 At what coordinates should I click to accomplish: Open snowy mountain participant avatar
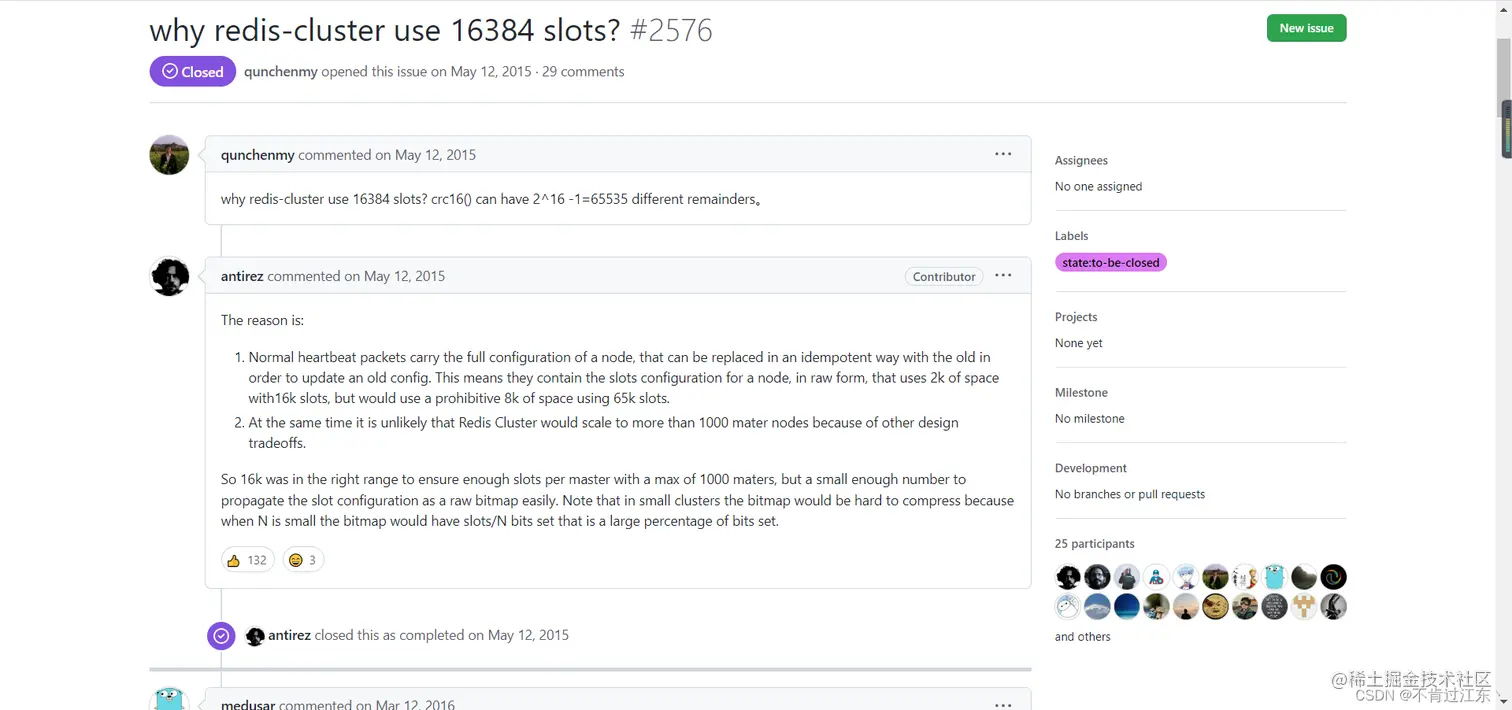click(1098, 606)
